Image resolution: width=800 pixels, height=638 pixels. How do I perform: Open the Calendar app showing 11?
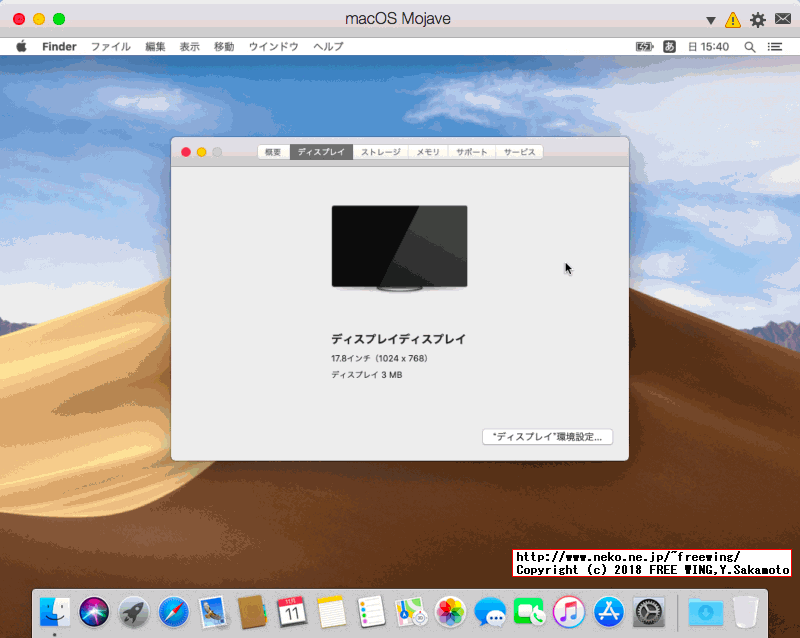[286, 615]
